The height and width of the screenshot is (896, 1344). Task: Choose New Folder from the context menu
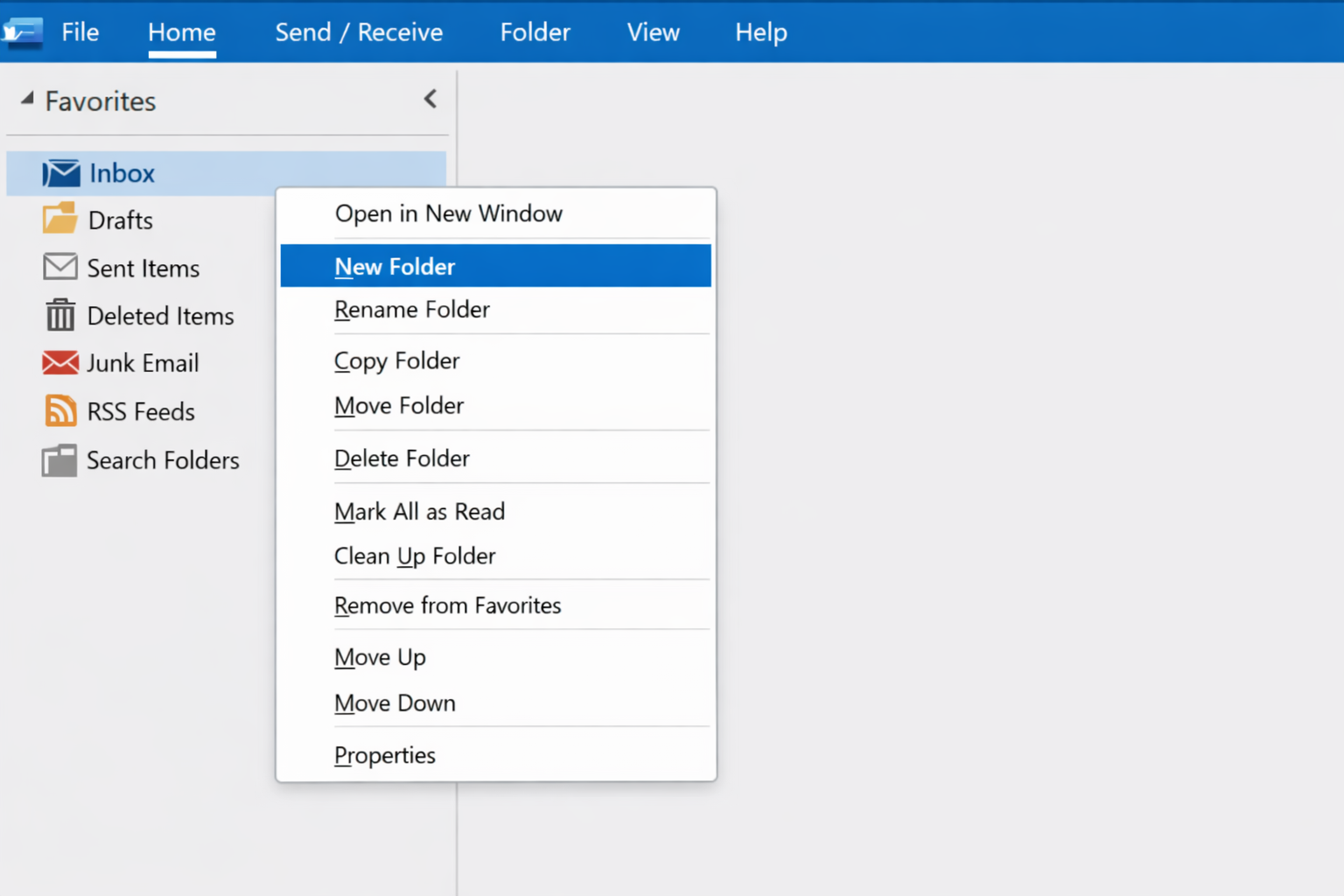click(x=395, y=266)
